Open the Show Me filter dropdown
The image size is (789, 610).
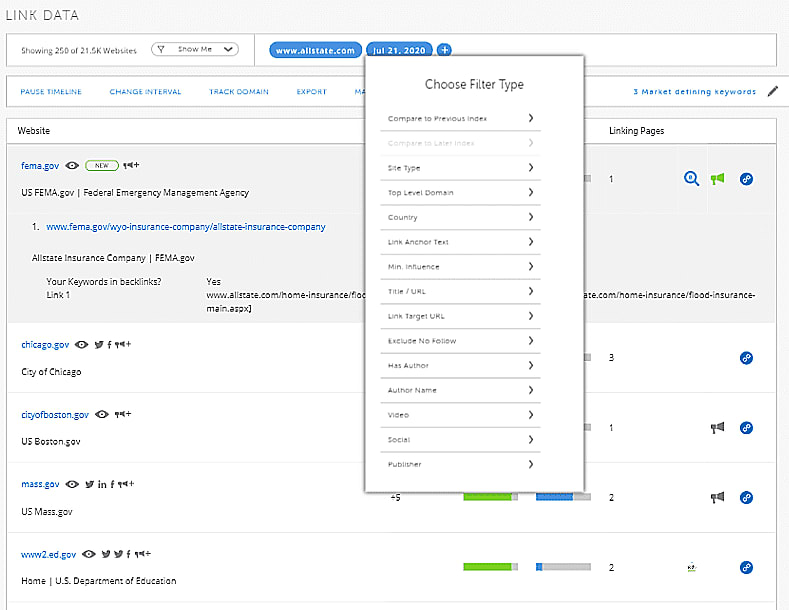pos(195,49)
